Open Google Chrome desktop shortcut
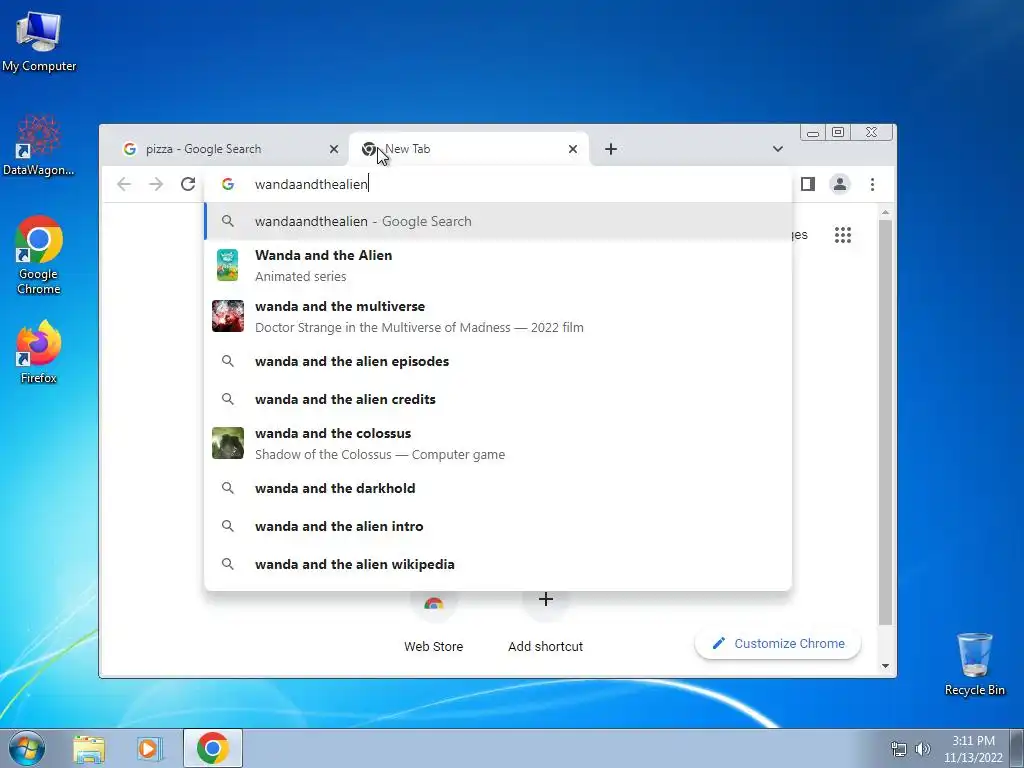This screenshot has height=768, width=1024. tap(39, 255)
